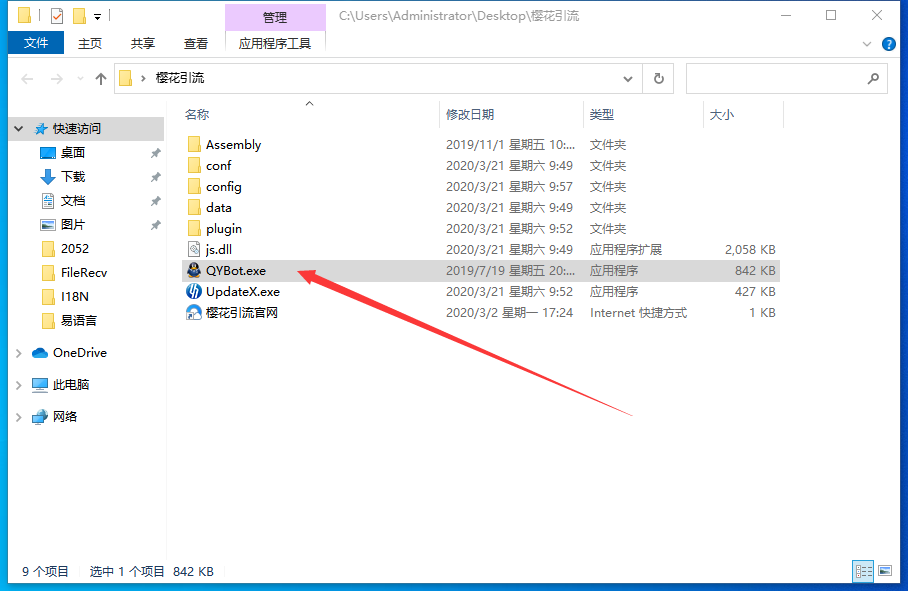Image resolution: width=908 pixels, height=591 pixels.
Task: Click the Back navigation arrow
Action: coord(27,79)
